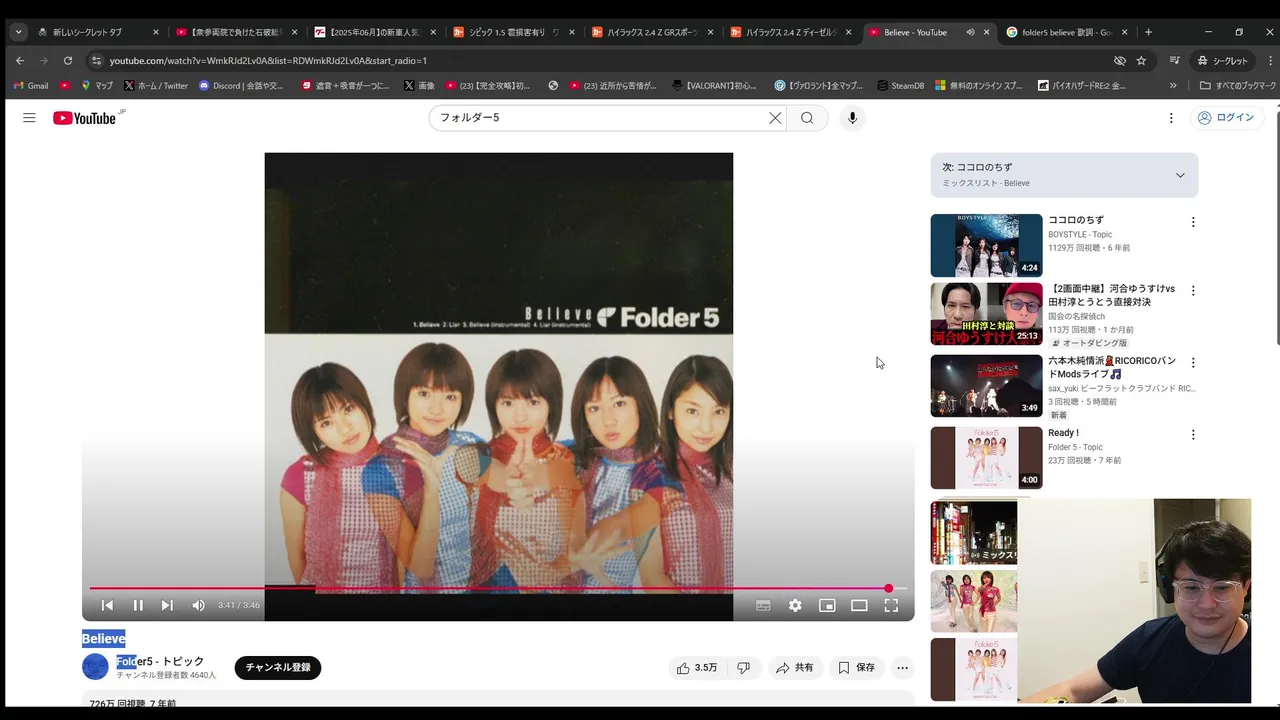Bookmark this page with the star
Screen dimensions: 1280x720
coord(1141,60)
